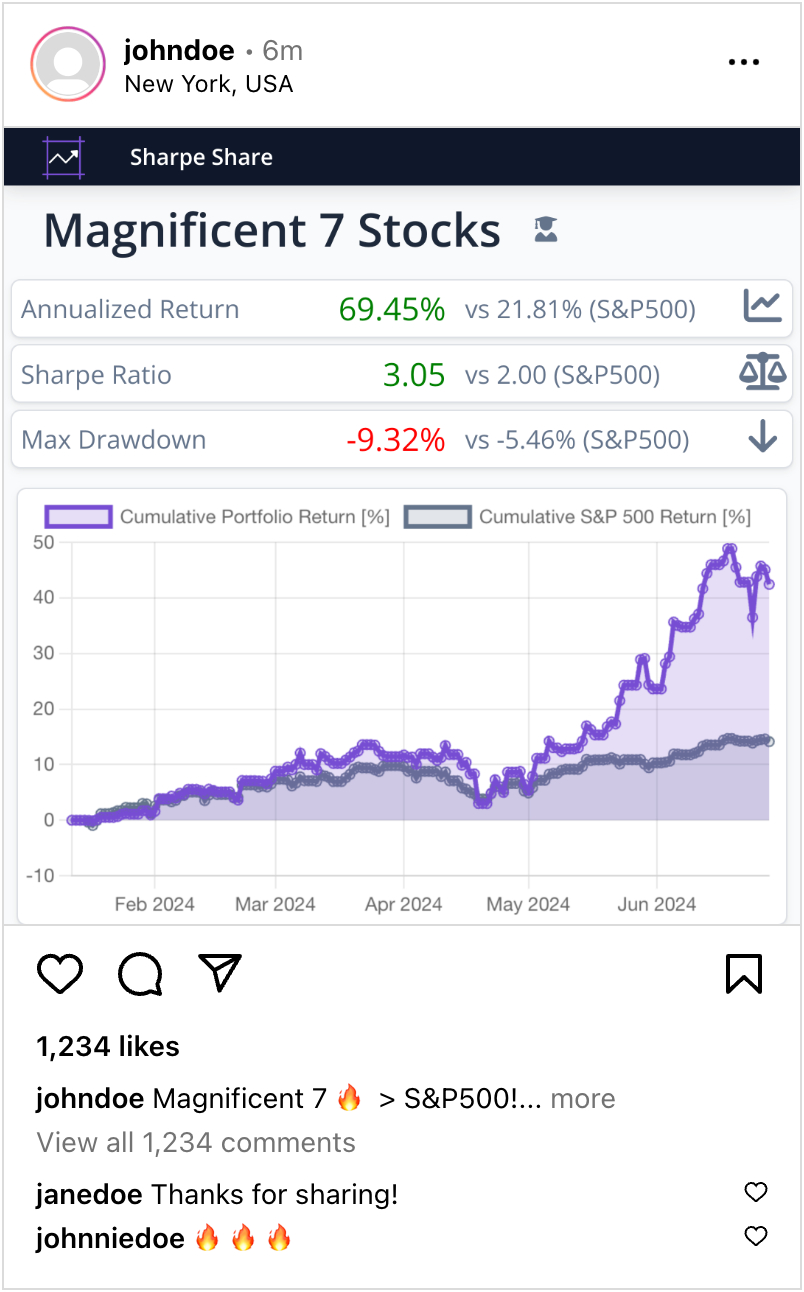Click the Sharpe Share logo icon
This screenshot has height=1292, width=804.
[x=62, y=157]
